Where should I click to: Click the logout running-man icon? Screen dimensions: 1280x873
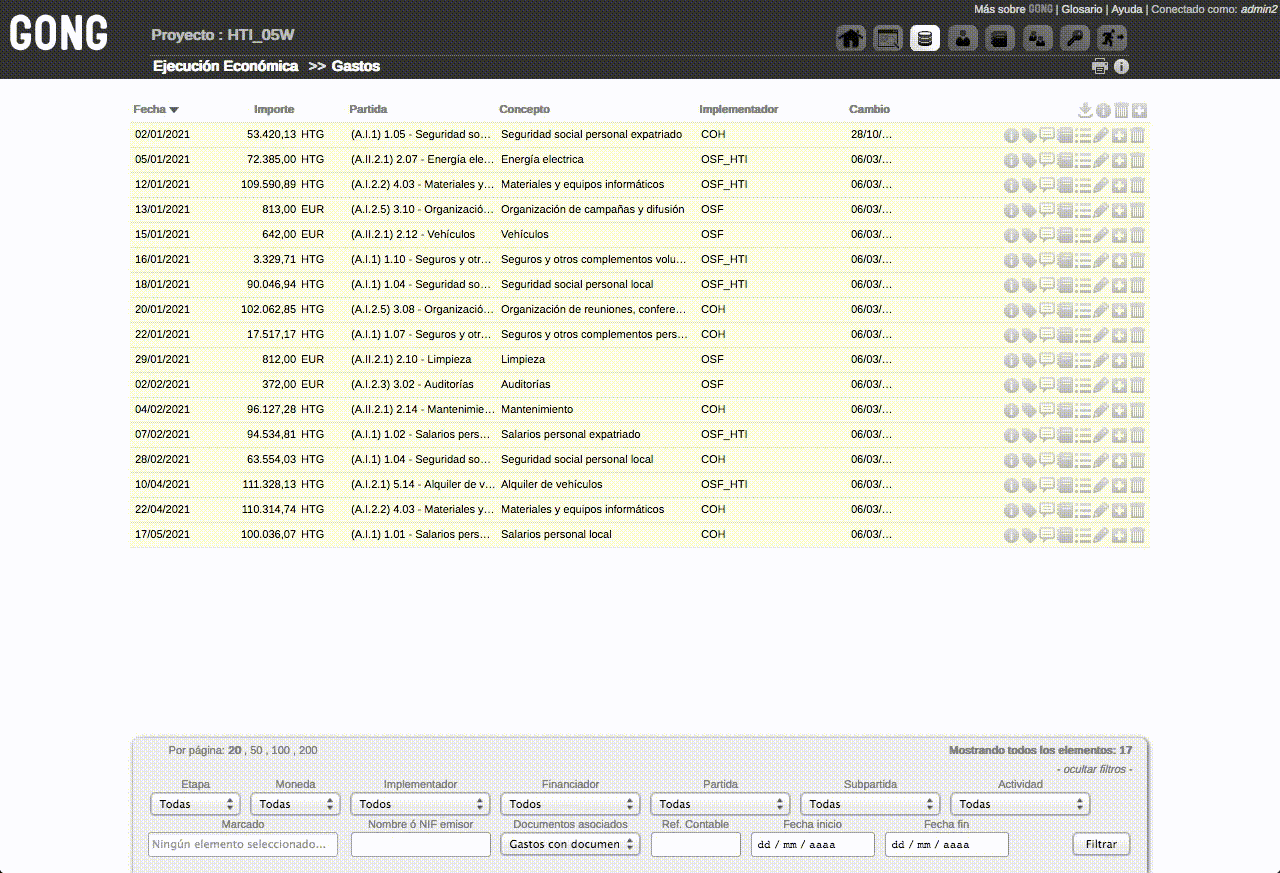1111,39
